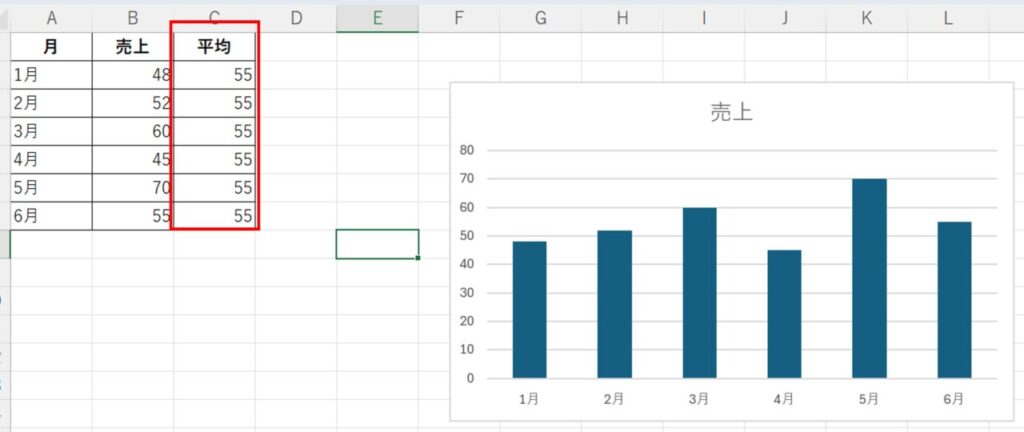Select the 1月 bar in chart
1024x432 pixels.
click(x=530, y=310)
